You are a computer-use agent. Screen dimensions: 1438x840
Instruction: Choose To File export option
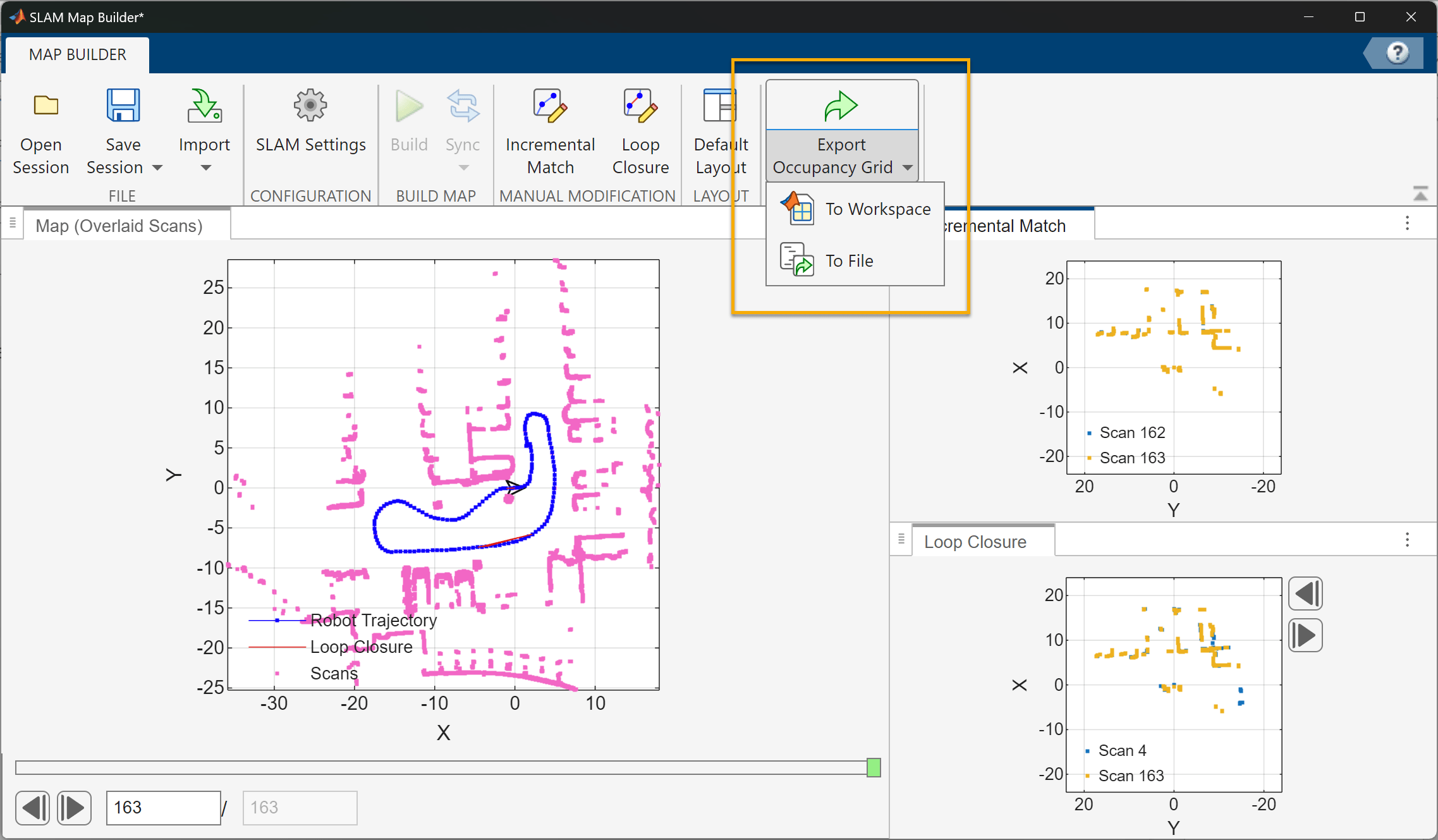click(x=849, y=260)
